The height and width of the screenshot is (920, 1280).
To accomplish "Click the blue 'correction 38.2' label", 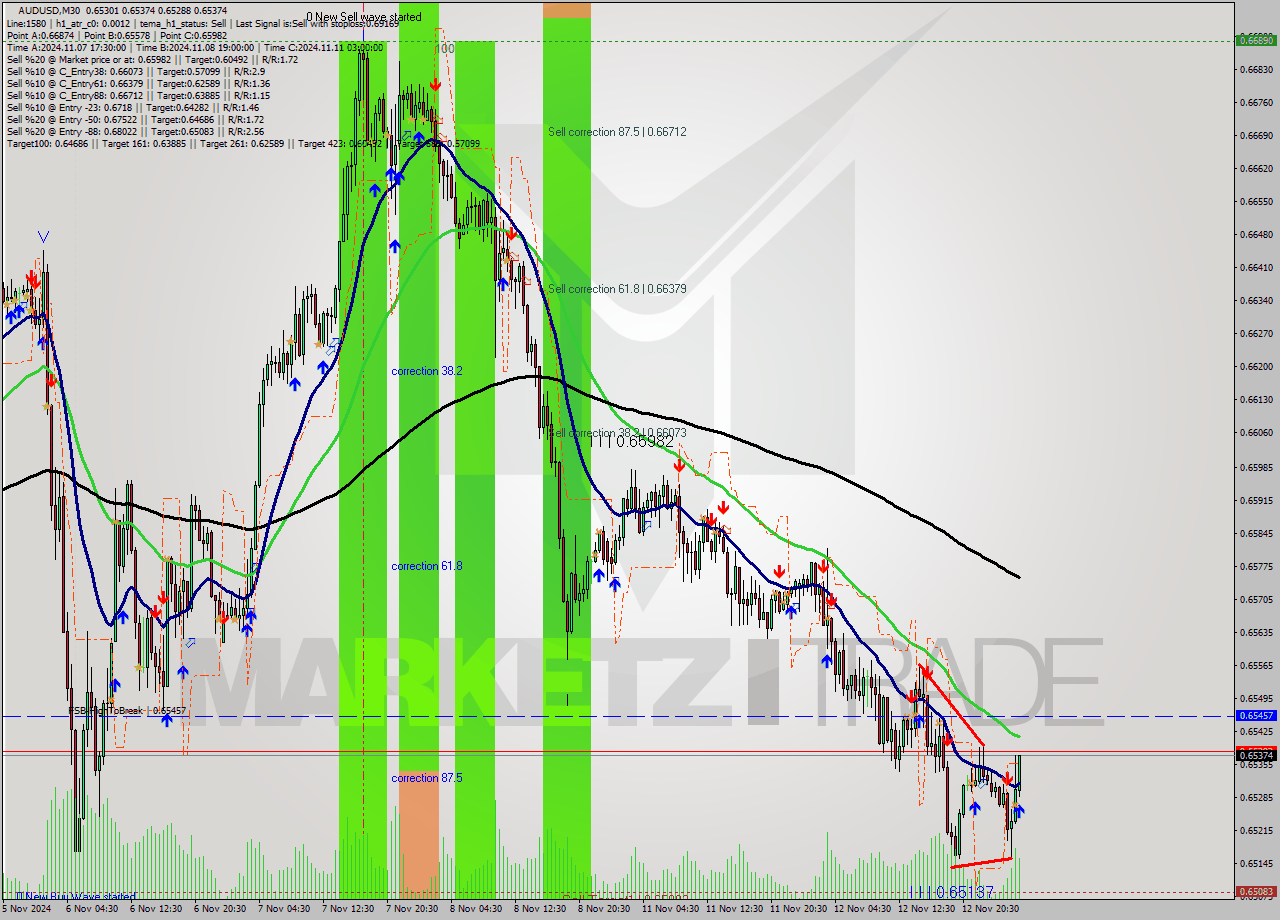I will [427, 371].
